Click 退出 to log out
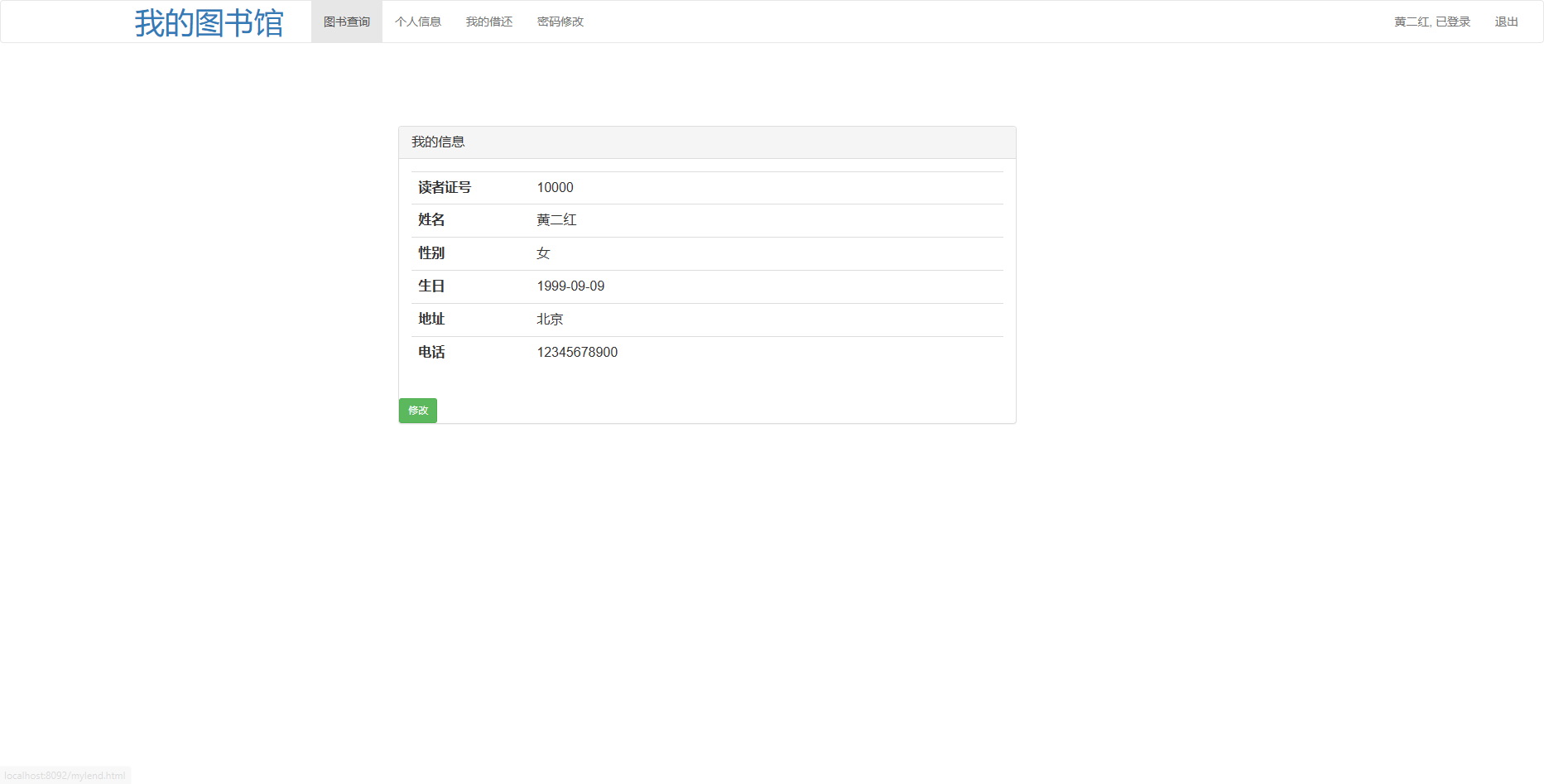Image resolution: width=1544 pixels, height=784 pixels. coord(1506,21)
